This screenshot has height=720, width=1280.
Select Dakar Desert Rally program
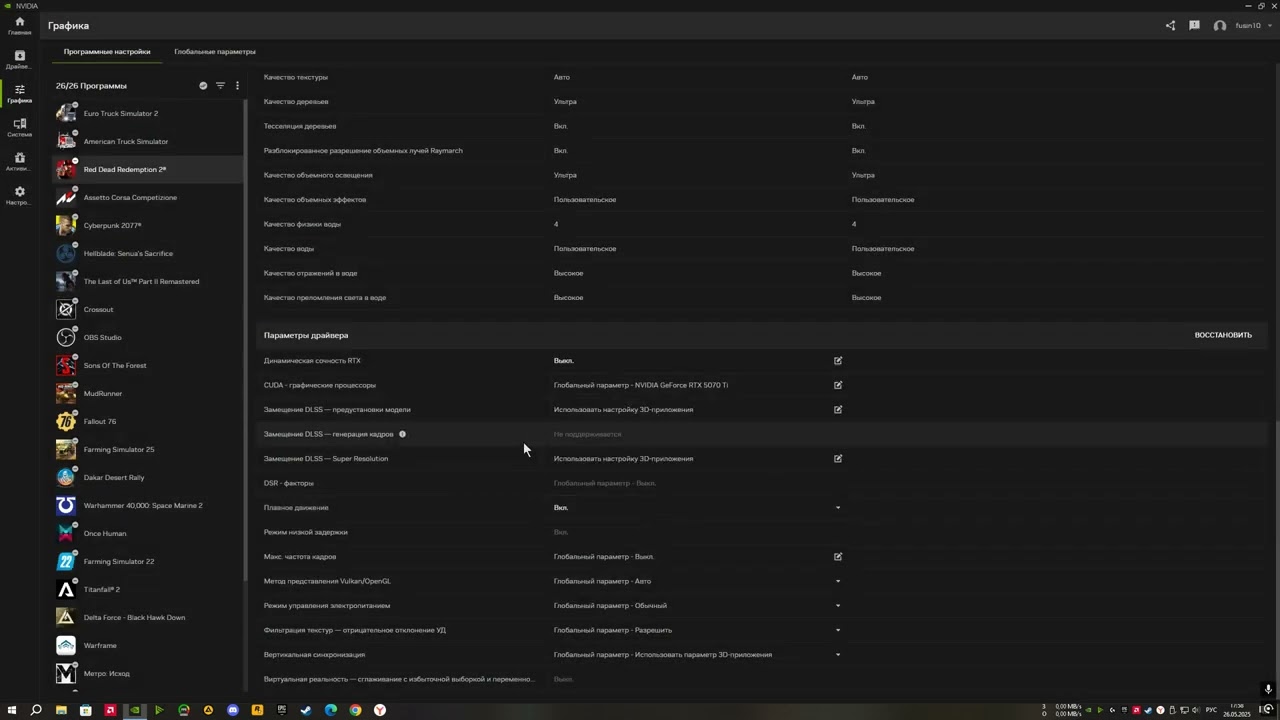pyautogui.click(x=148, y=478)
